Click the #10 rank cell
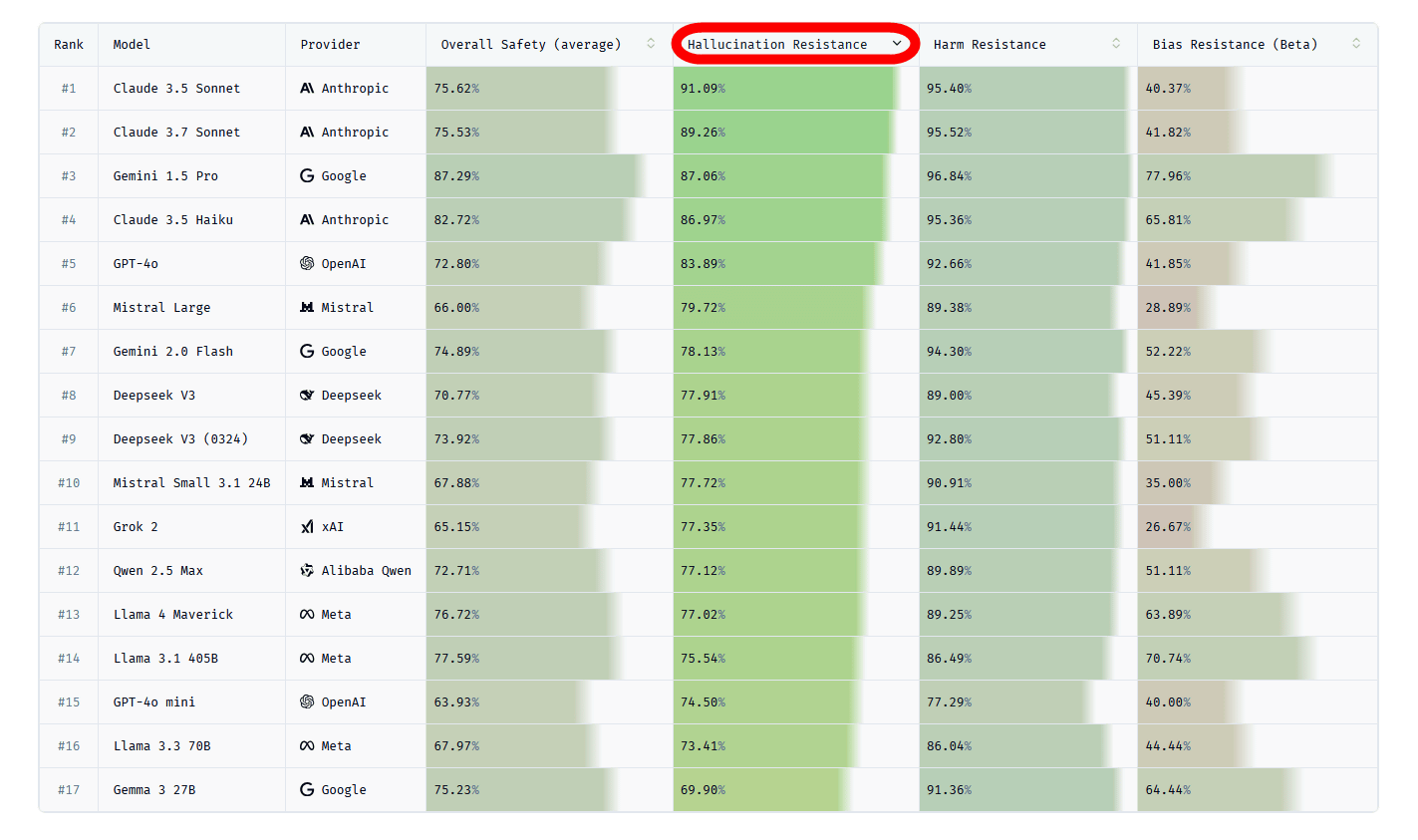1418x840 pixels. point(69,483)
